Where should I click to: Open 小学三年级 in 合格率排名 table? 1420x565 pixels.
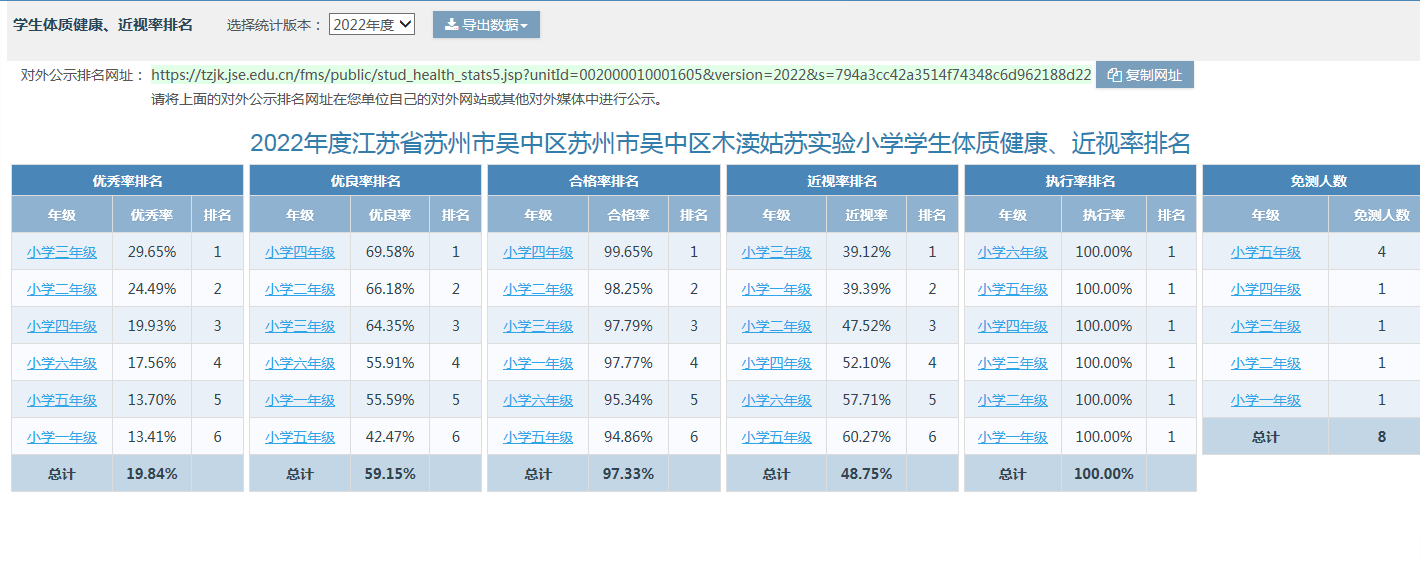tap(538, 326)
